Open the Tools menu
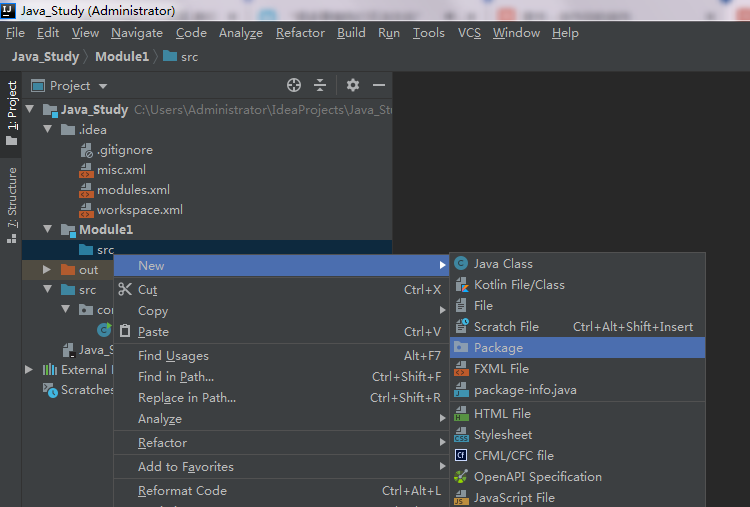Viewport: 750px width, 507px height. tap(429, 33)
